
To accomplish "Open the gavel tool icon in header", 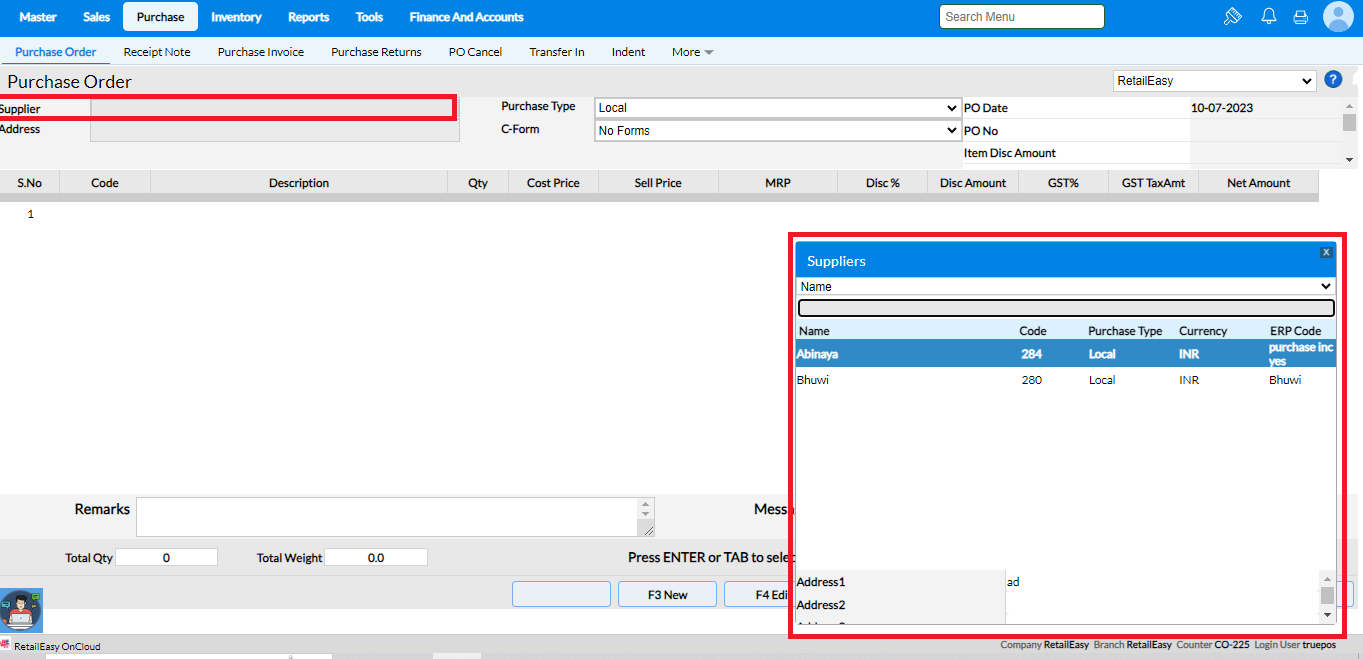I will tap(1232, 16).
